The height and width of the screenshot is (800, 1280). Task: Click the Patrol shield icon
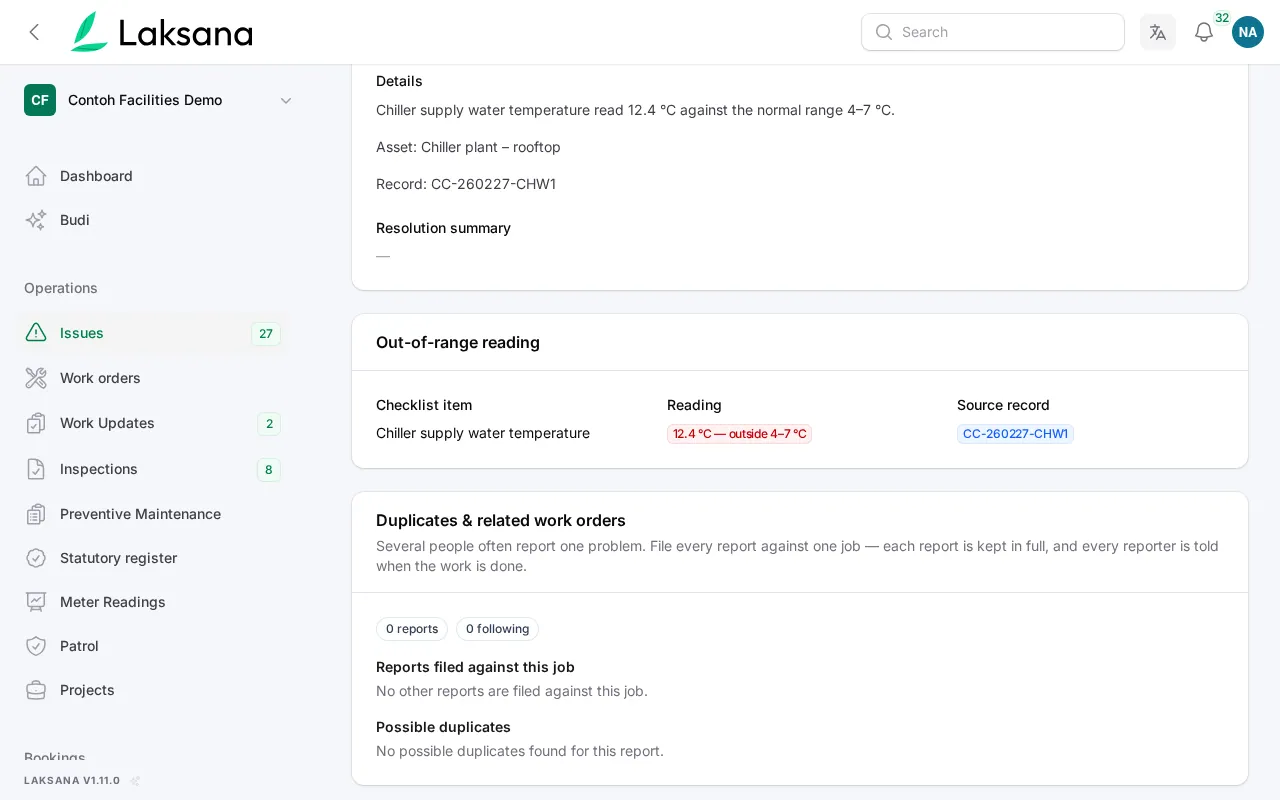coord(36,646)
